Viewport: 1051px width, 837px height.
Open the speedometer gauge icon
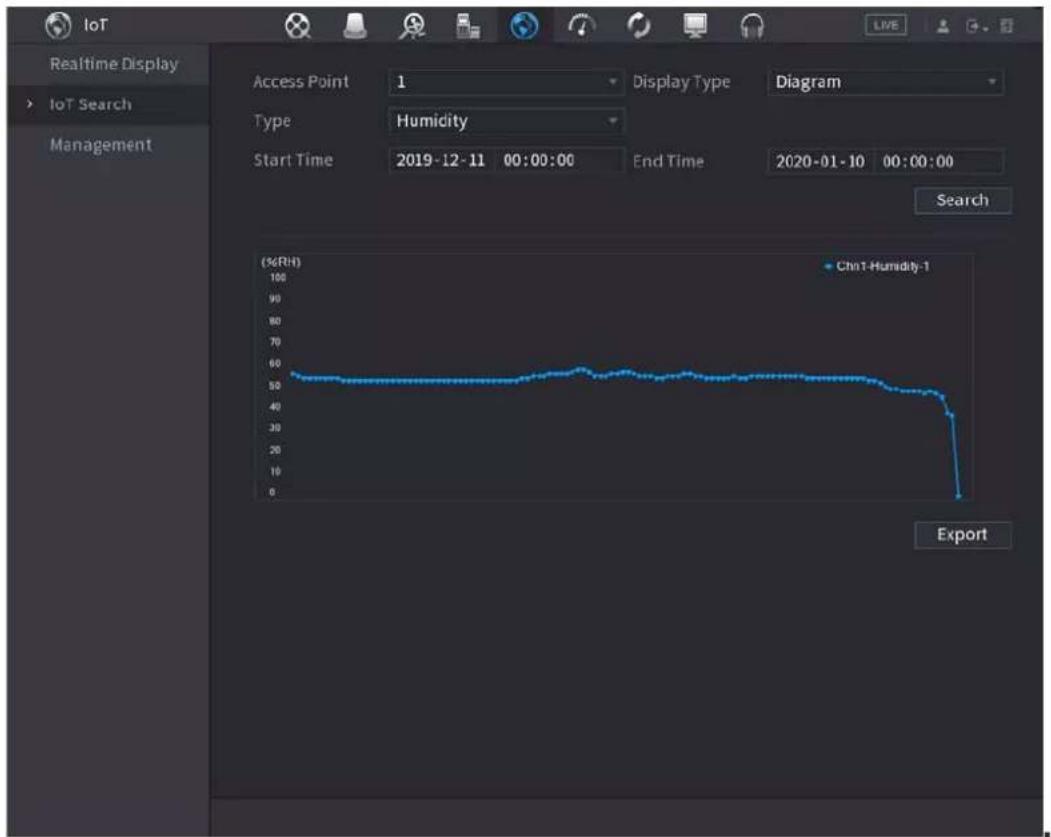coord(581,26)
